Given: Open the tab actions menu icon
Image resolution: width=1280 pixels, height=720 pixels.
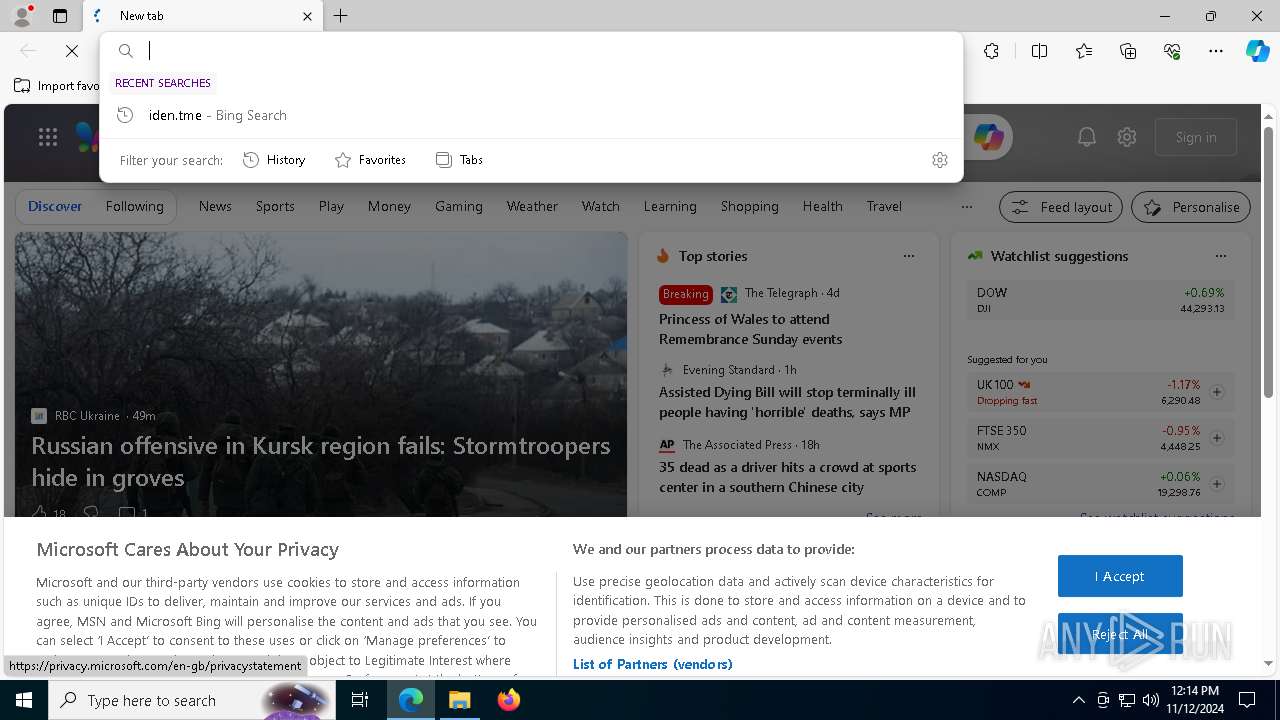Looking at the screenshot, I should [x=60, y=16].
